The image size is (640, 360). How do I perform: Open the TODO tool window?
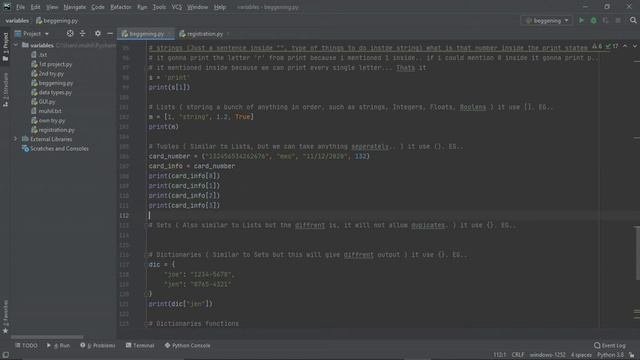[x=26, y=345]
